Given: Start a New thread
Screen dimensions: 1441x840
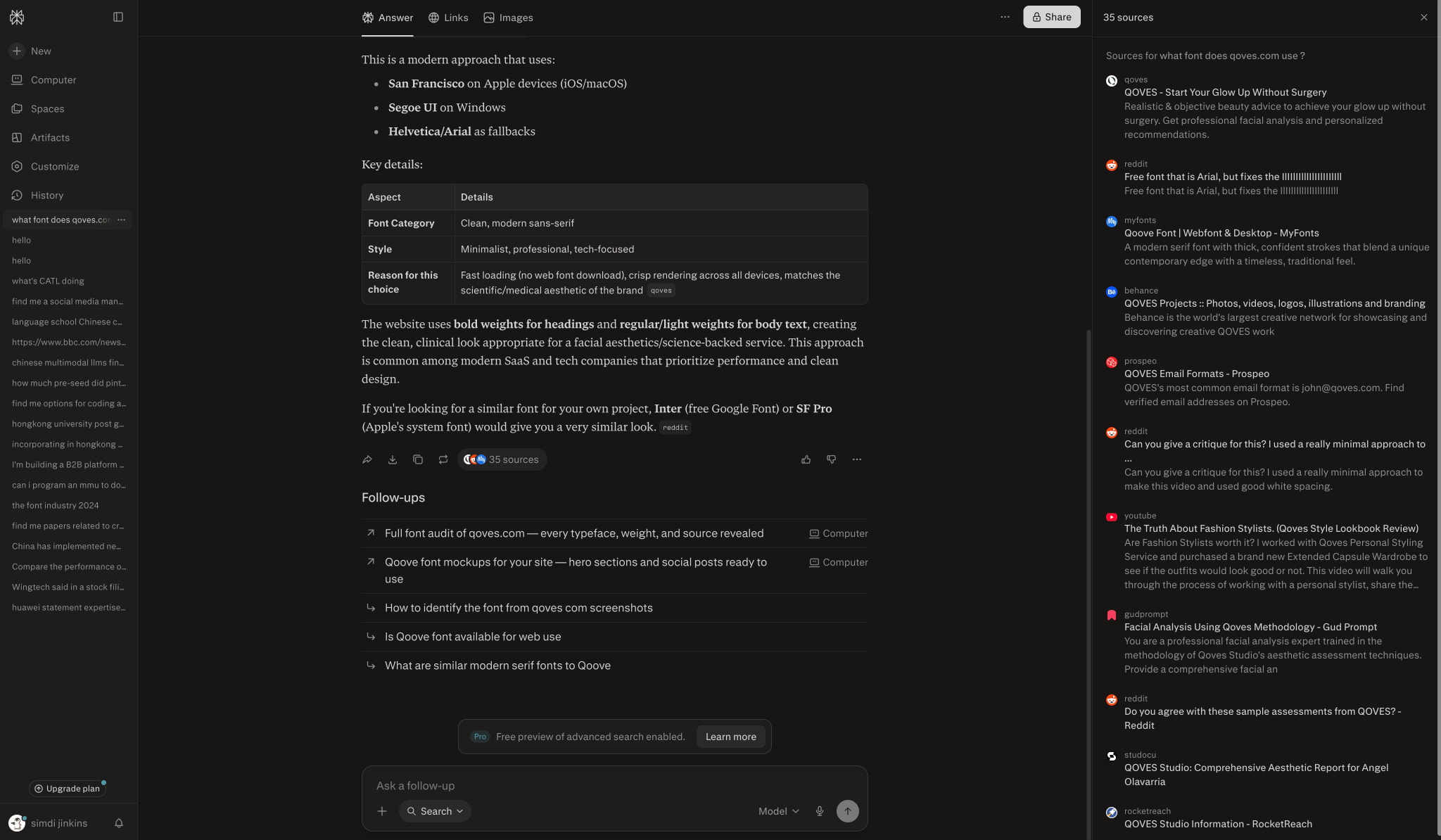Looking at the screenshot, I should coord(31,51).
